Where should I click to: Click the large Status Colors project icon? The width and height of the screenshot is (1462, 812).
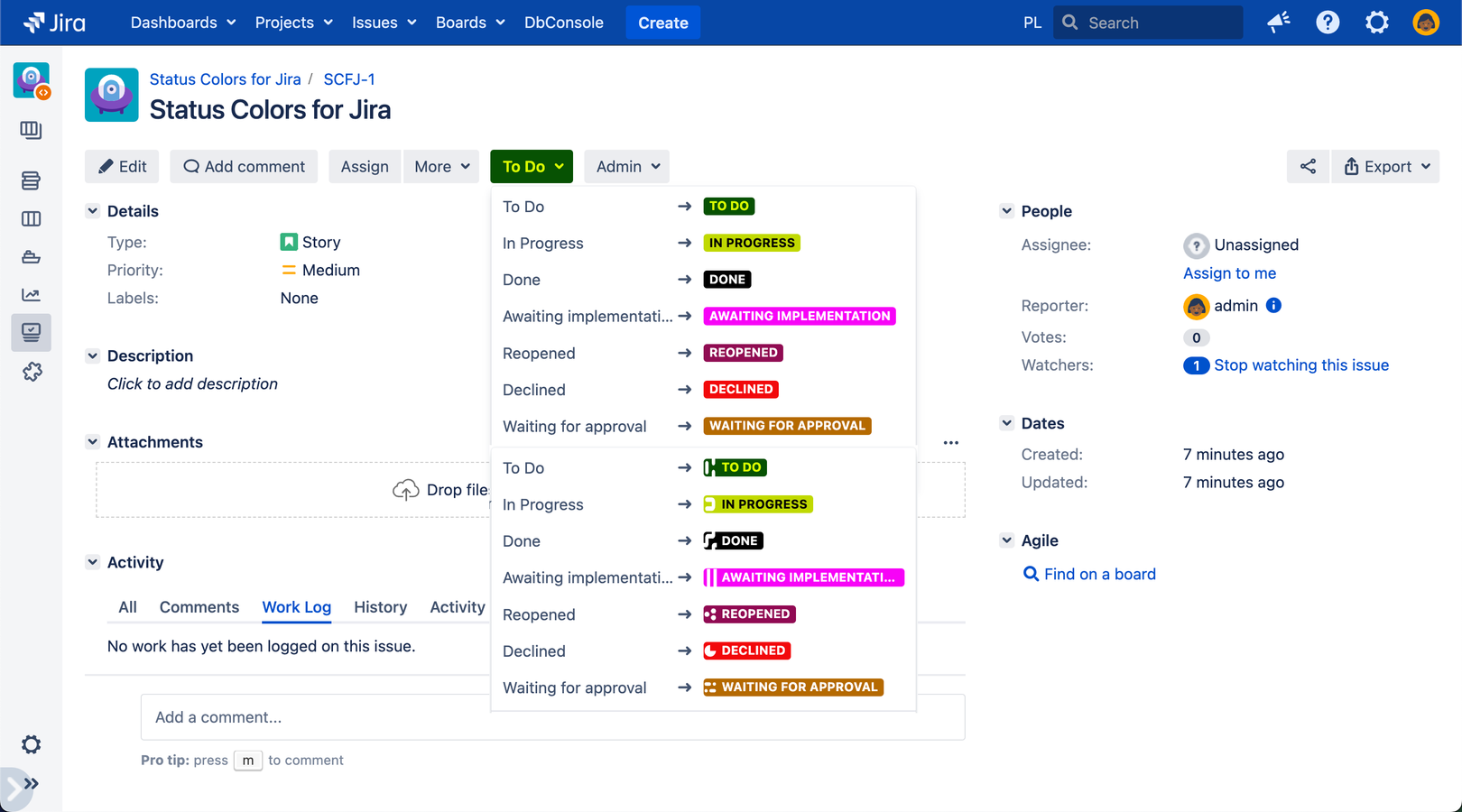pyautogui.click(x=112, y=95)
